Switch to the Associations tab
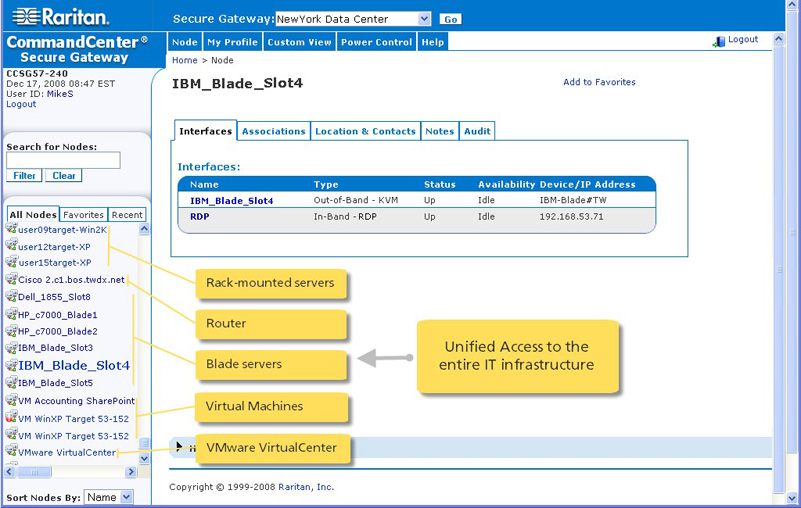The height and width of the screenshot is (508, 801). 273,131
